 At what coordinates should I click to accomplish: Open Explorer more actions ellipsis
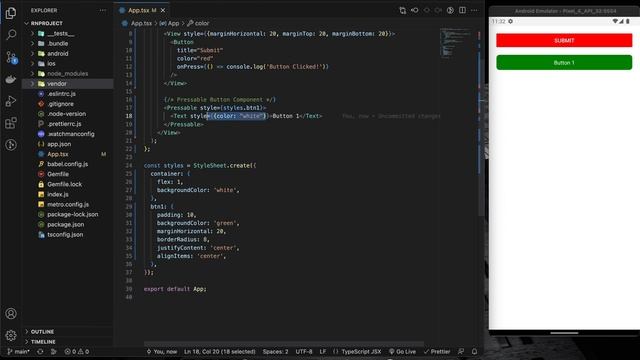coord(103,10)
